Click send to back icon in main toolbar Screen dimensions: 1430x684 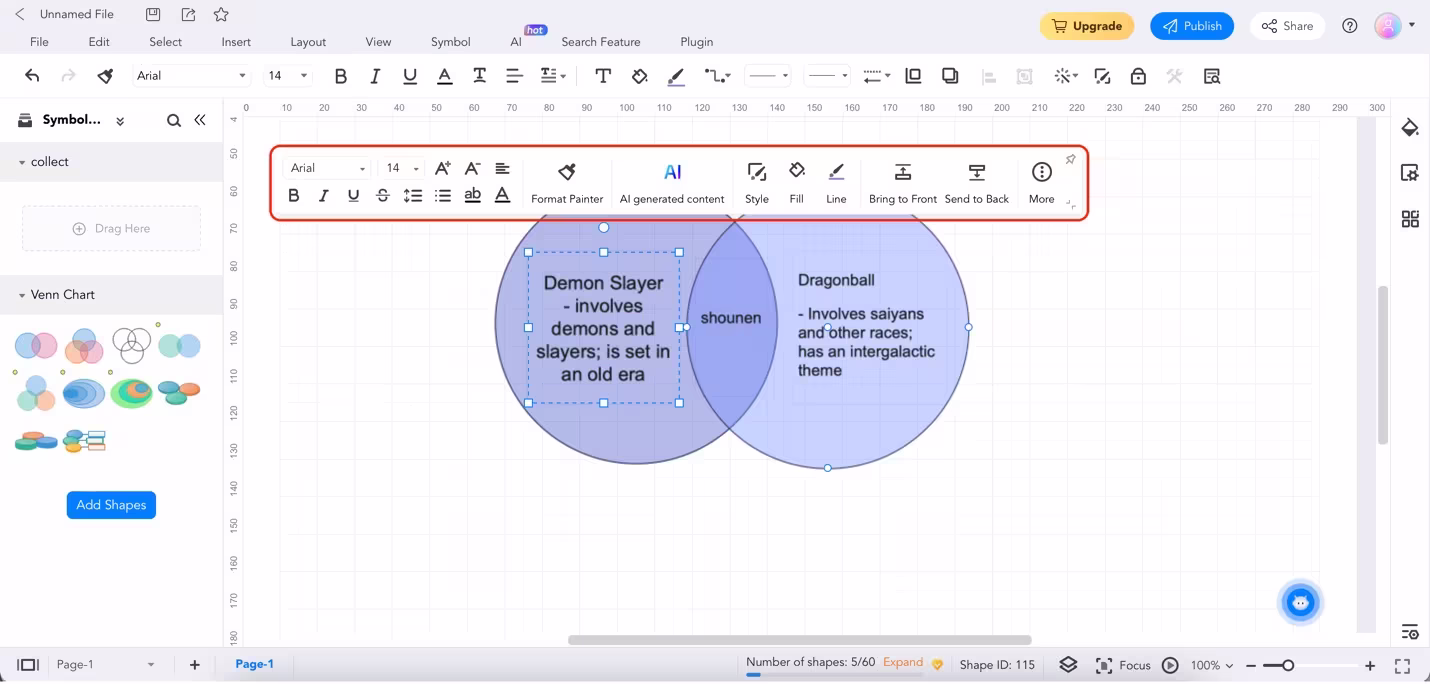click(950, 76)
